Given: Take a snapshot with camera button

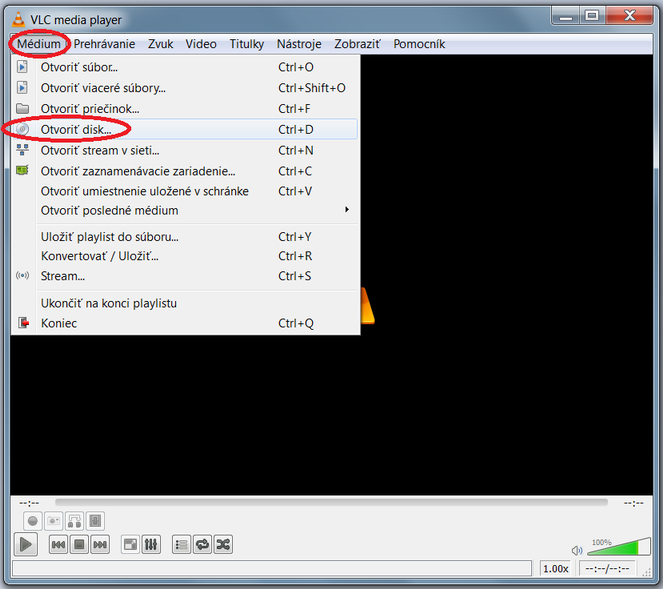Looking at the screenshot, I should [x=53, y=521].
